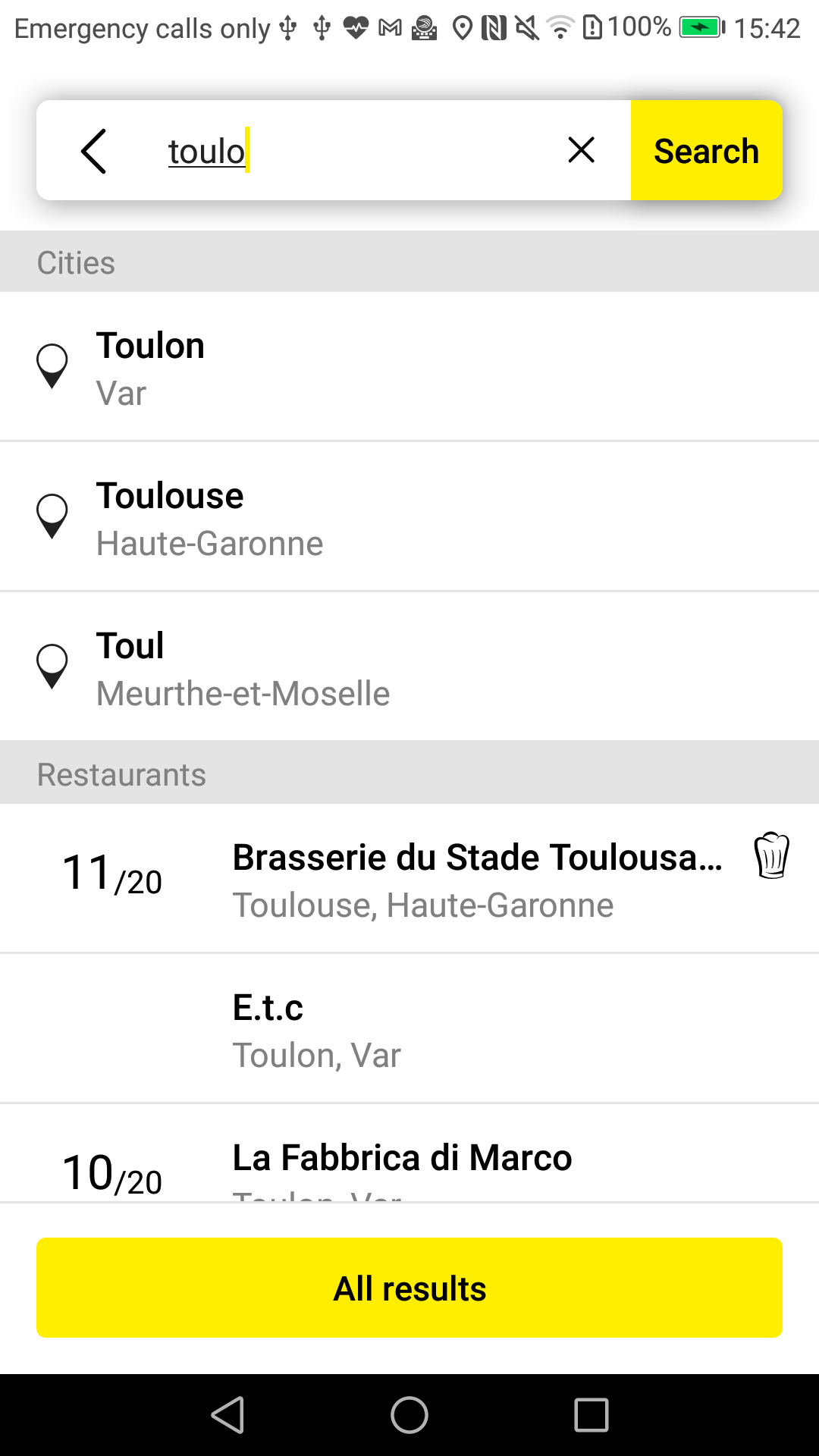Clear the search text with X icon
The height and width of the screenshot is (1456, 819).
click(581, 150)
